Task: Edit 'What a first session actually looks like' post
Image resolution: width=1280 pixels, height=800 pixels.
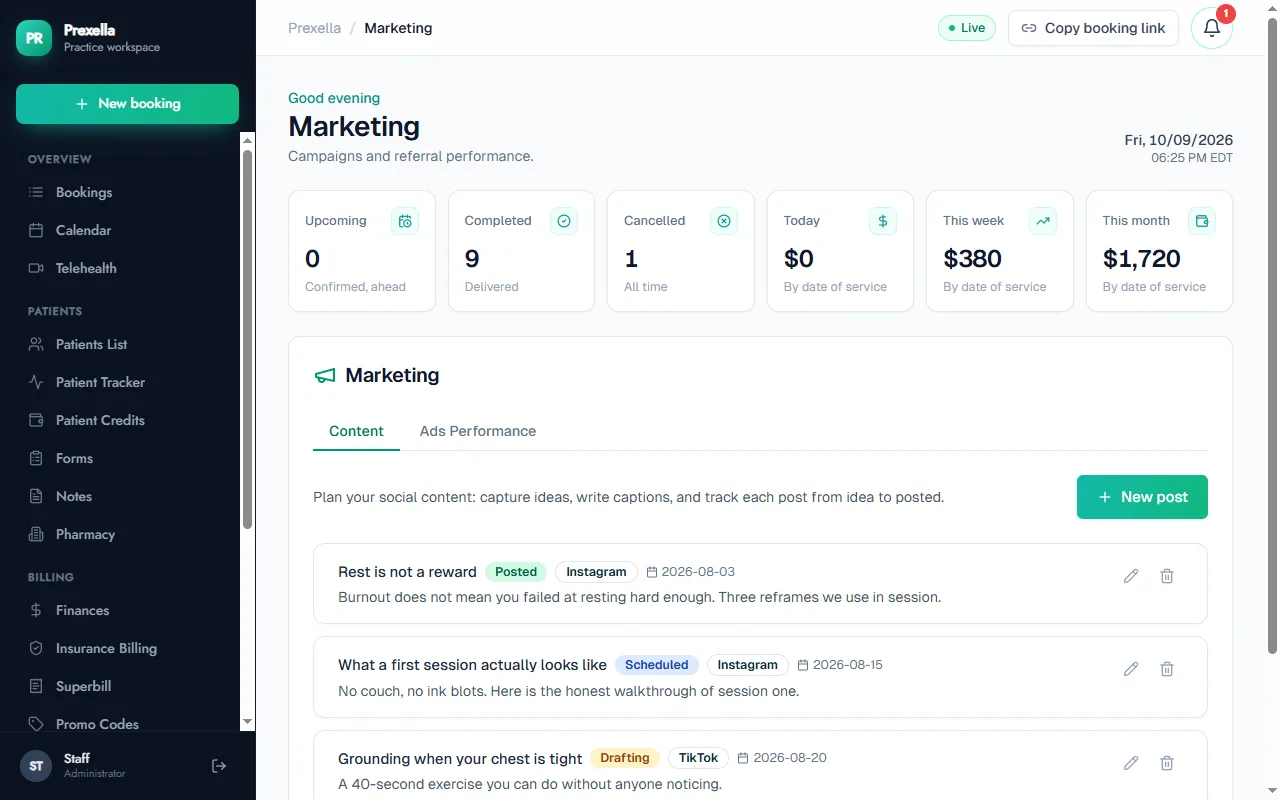Action: [1131, 669]
